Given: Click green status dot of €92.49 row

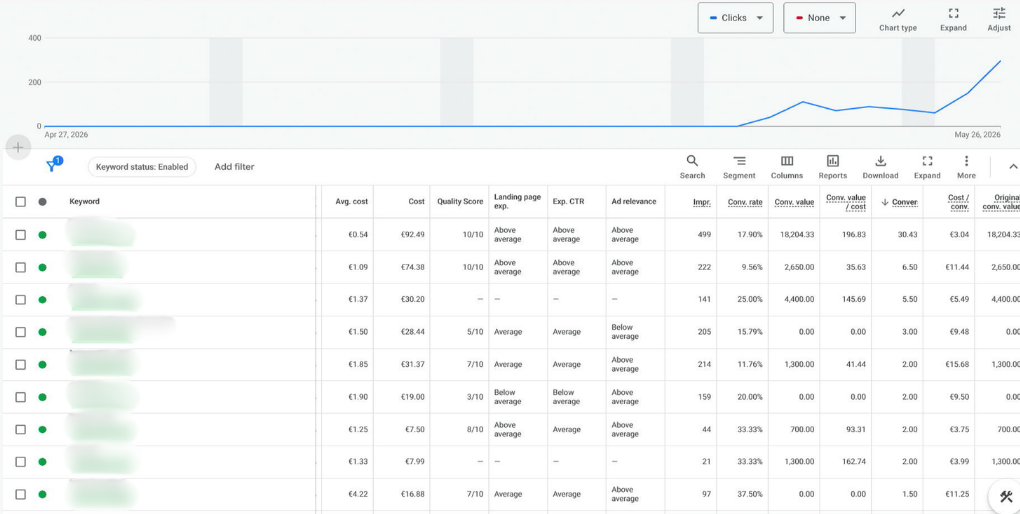Looking at the screenshot, I should [x=42, y=235].
